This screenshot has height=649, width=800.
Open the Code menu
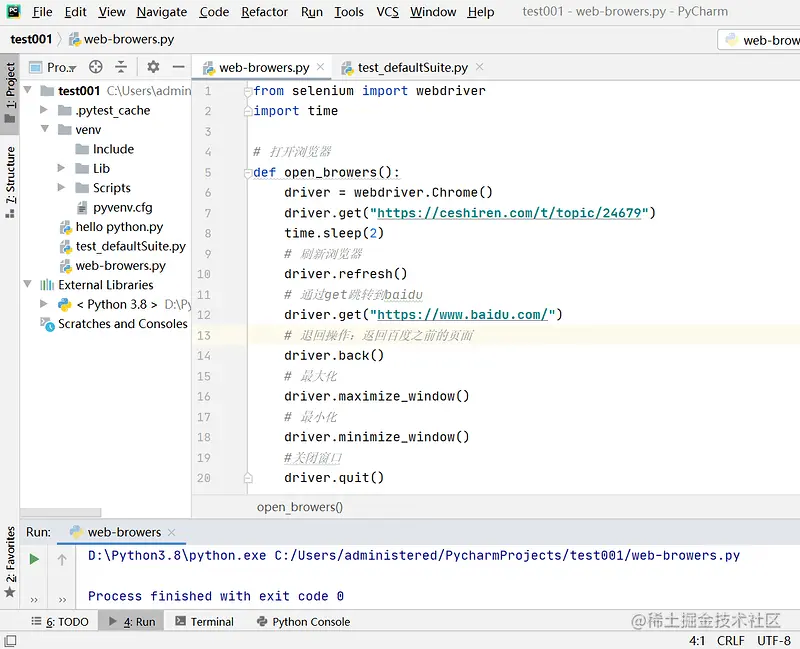(214, 12)
